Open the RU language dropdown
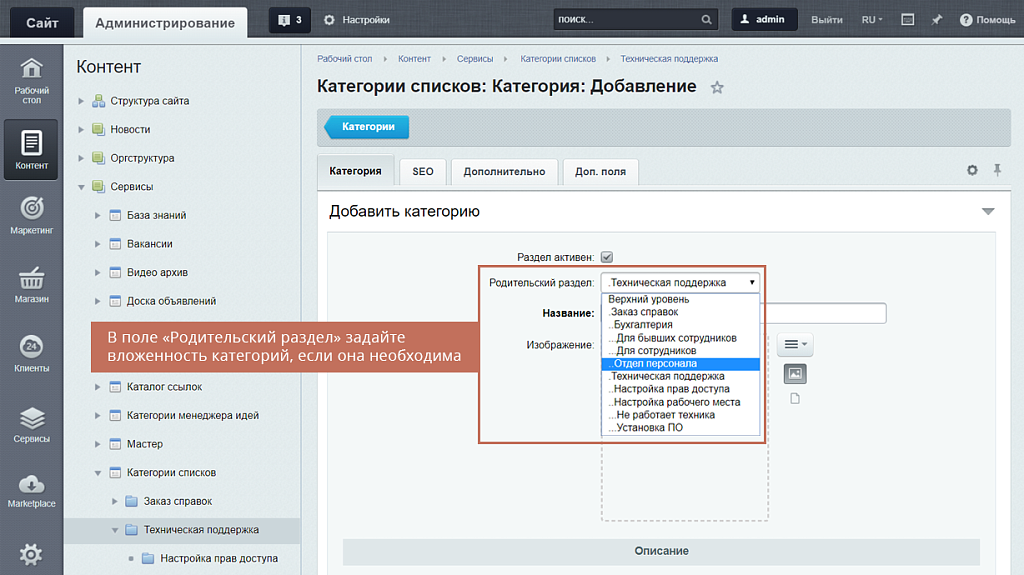The width and height of the screenshot is (1024, 575). (x=872, y=20)
